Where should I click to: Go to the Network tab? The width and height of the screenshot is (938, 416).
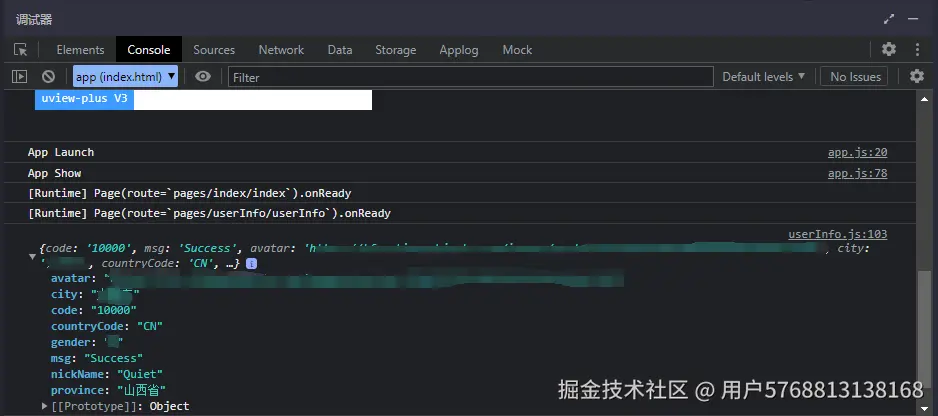point(281,50)
